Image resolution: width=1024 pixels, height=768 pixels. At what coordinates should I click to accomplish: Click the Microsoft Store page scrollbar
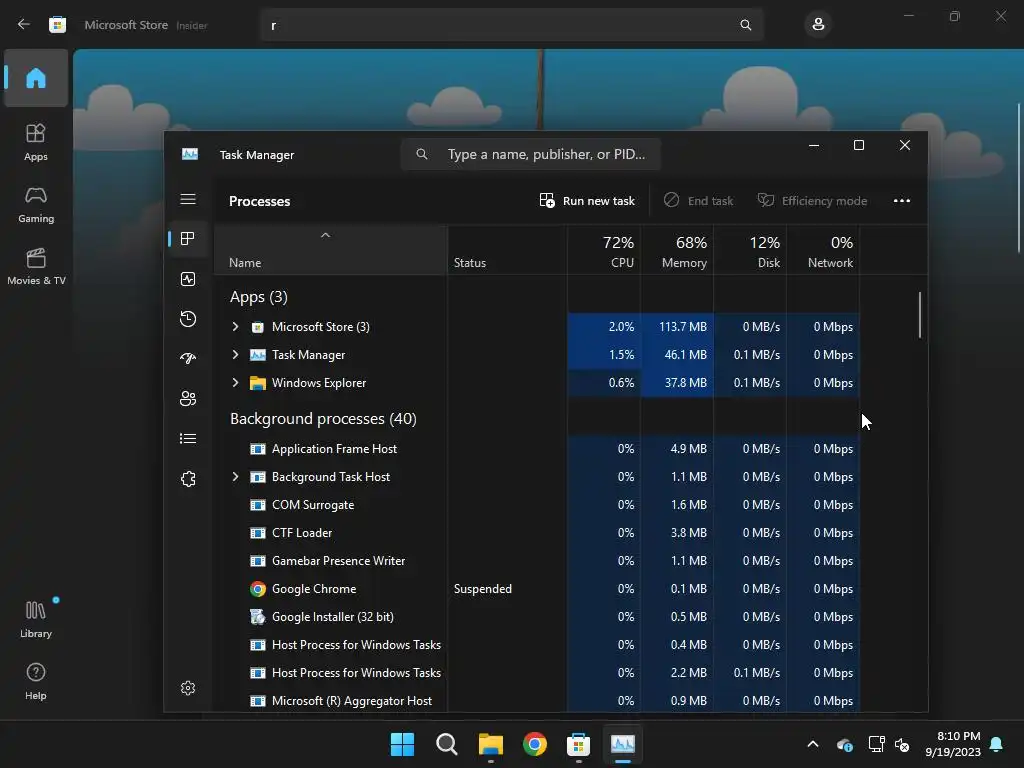1019,176
